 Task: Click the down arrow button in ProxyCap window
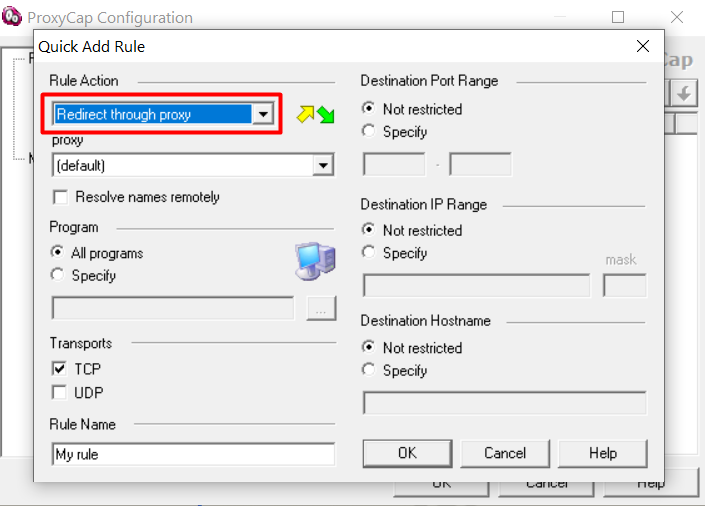click(x=684, y=94)
